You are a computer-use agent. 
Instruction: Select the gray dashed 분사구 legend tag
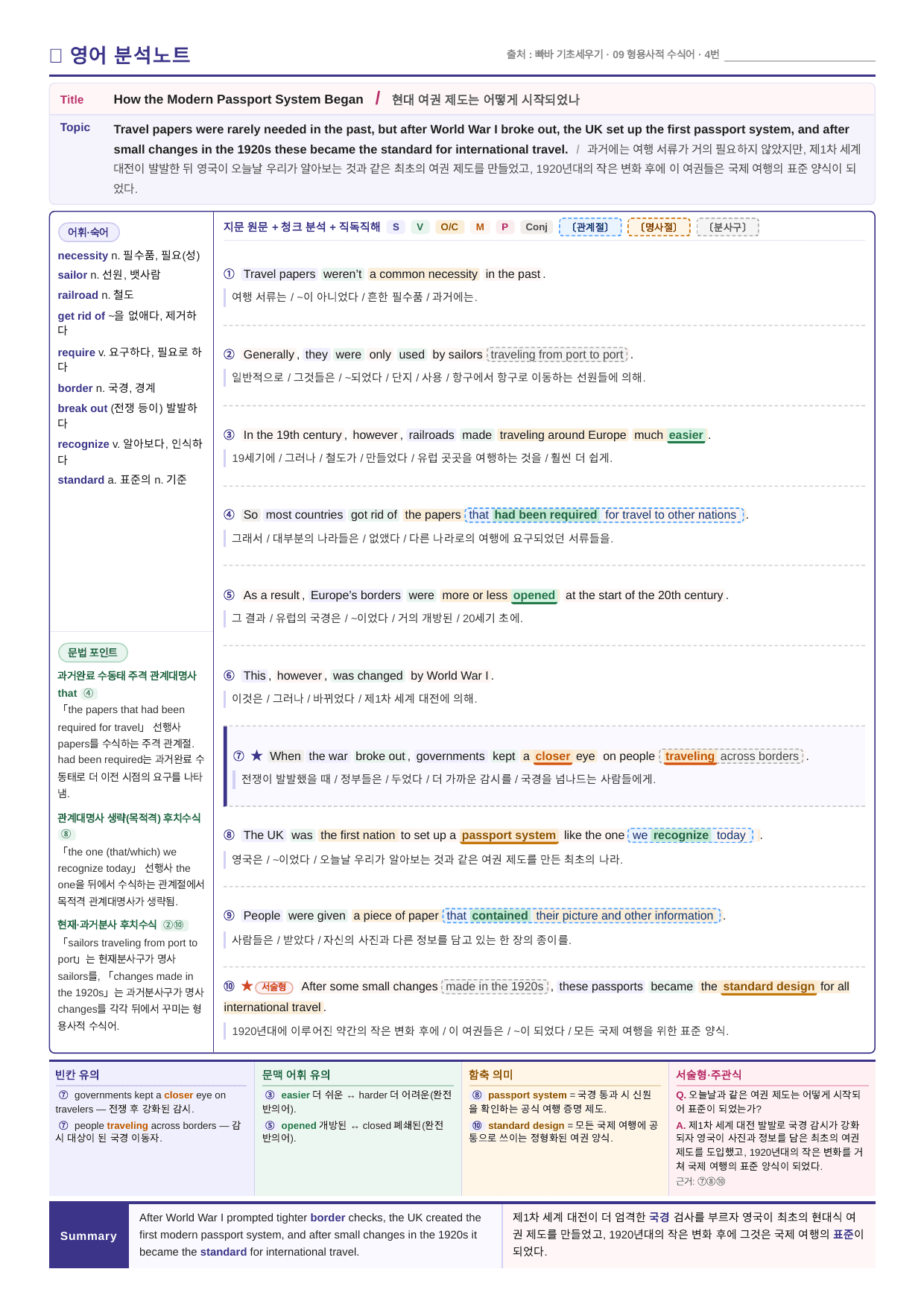pos(727,227)
